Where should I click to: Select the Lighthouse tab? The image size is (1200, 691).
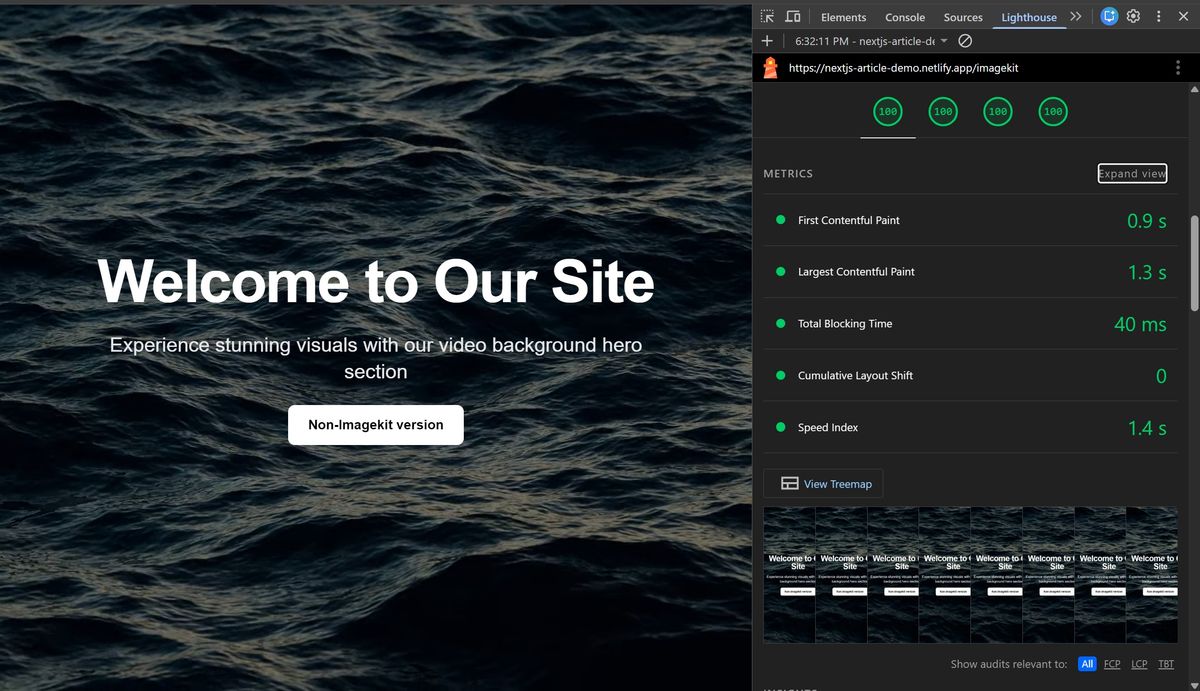click(x=1029, y=17)
